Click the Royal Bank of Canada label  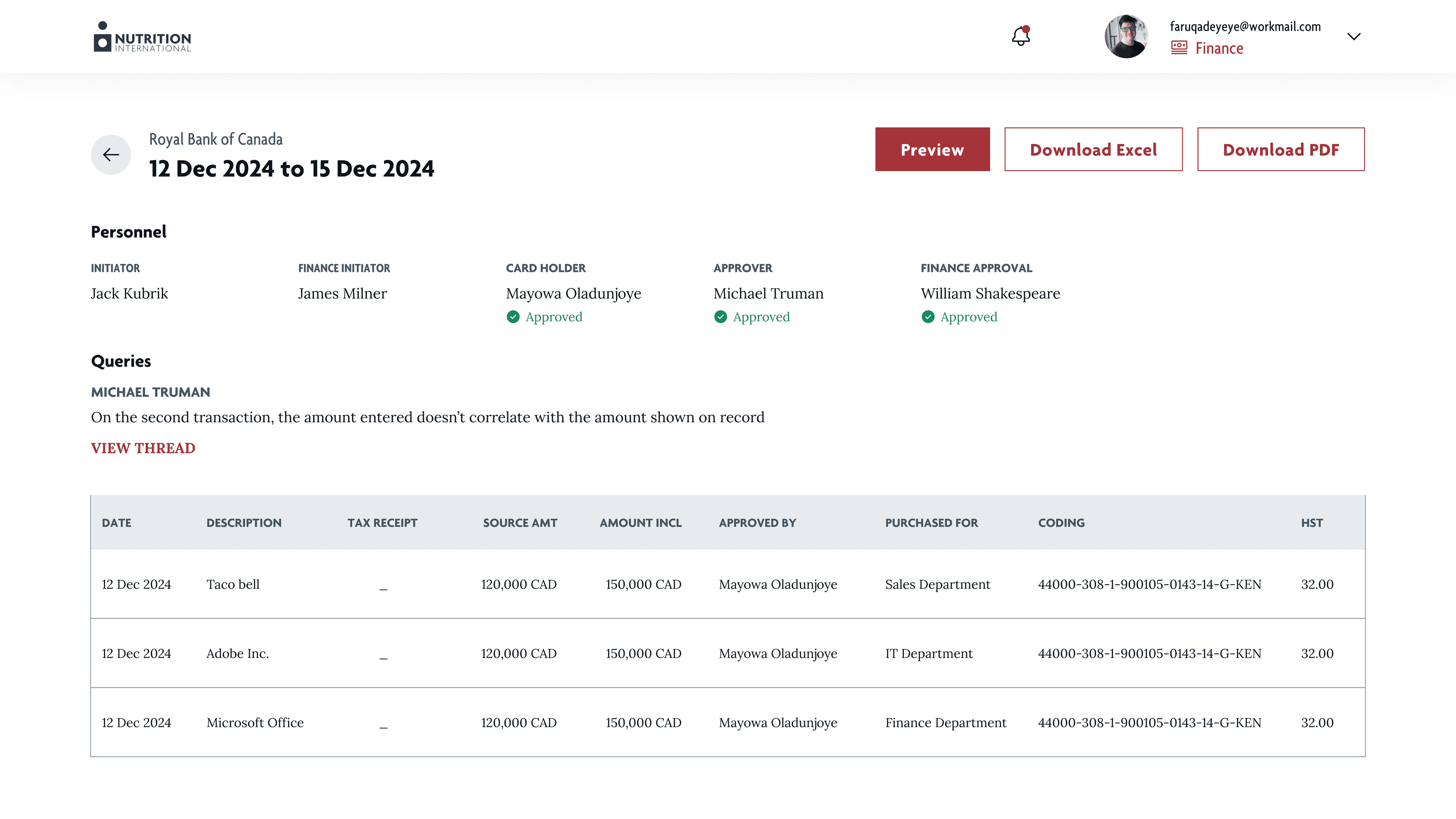click(x=215, y=139)
